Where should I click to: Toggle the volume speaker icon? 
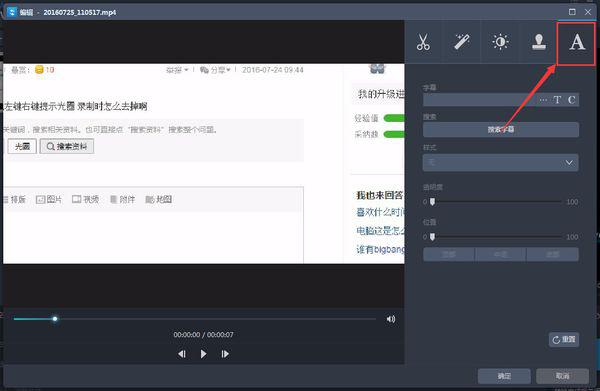click(x=391, y=319)
